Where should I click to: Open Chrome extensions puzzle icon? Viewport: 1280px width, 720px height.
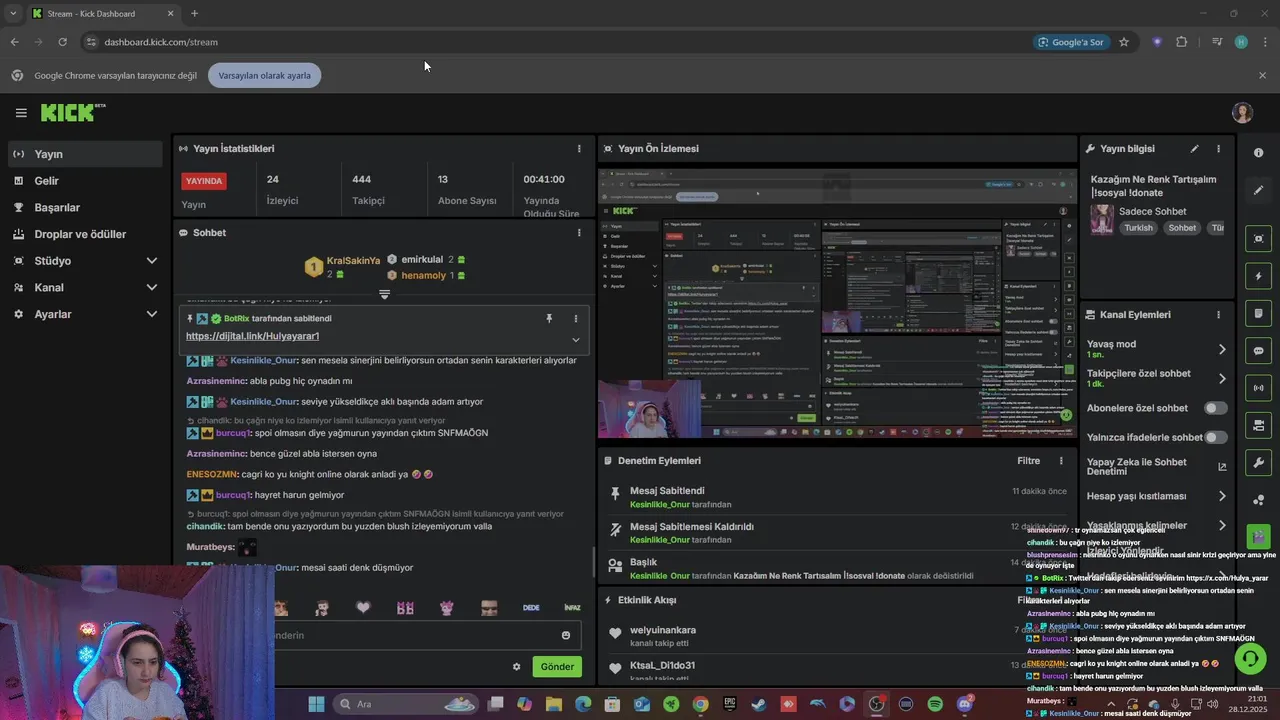1182,42
